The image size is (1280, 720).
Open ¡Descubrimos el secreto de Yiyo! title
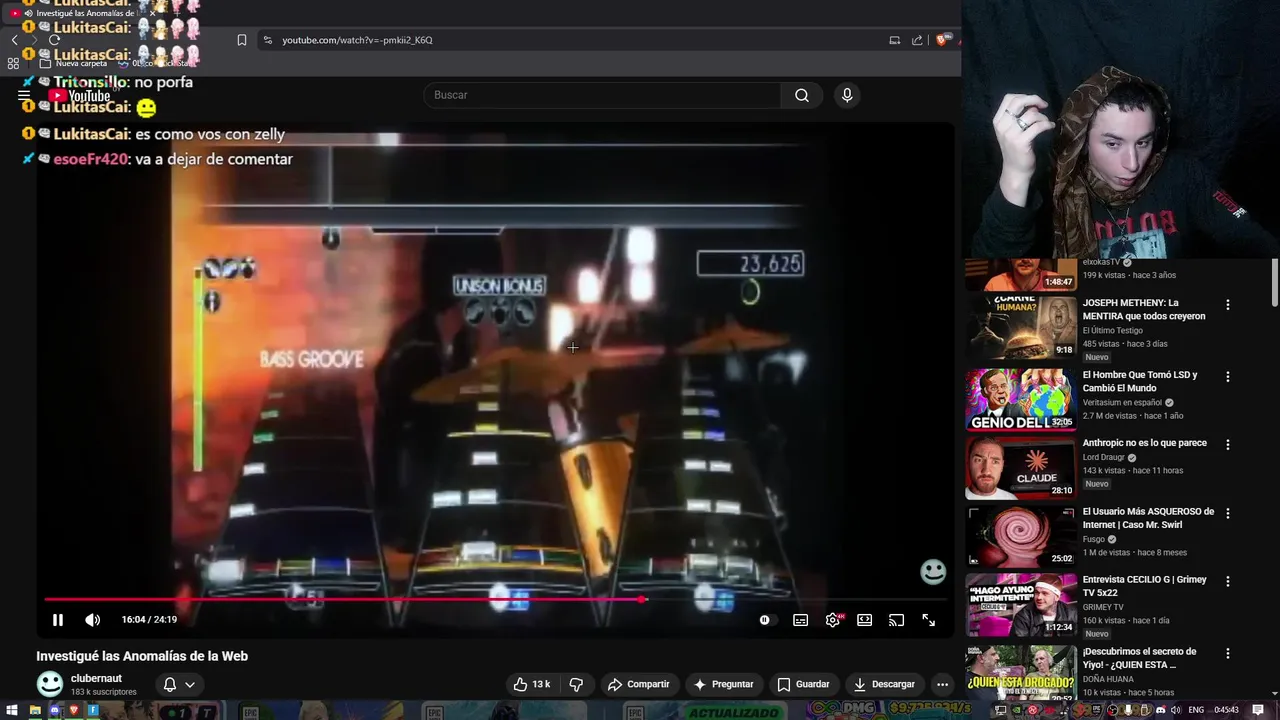(x=1139, y=658)
